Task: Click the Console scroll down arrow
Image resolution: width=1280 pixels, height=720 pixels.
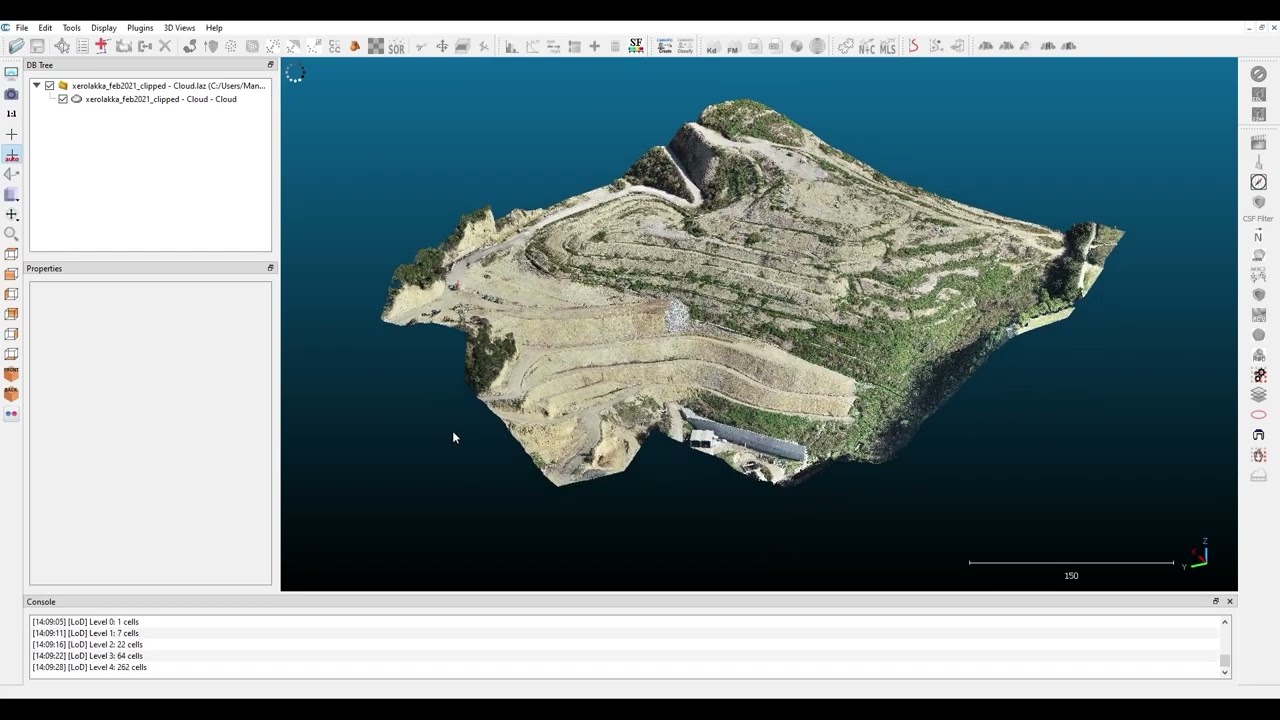Action: (x=1225, y=672)
